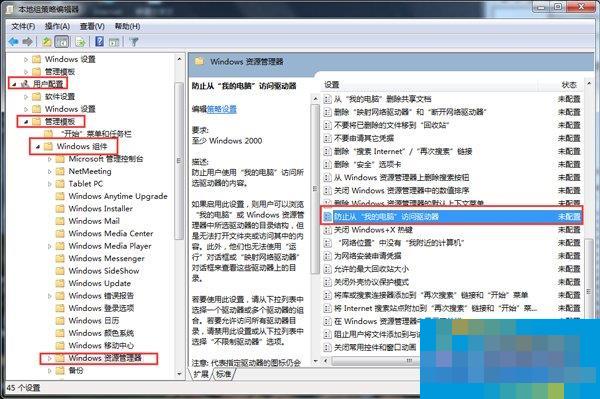The width and height of the screenshot is (600, 399).
Task: Collapse the 用户配置 tree node
Action: (14, 84)
